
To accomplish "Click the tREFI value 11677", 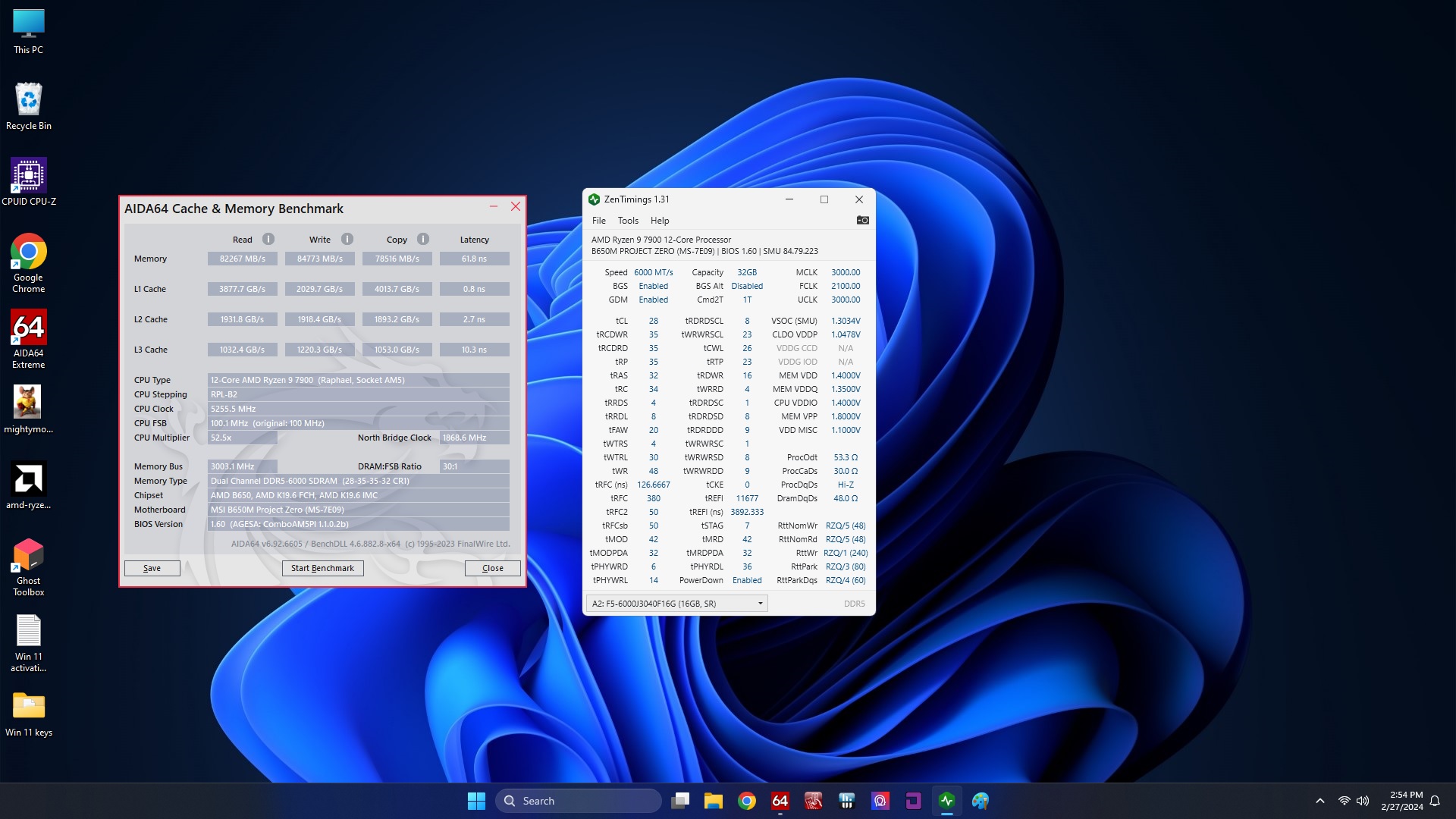I will click(x=747, y=498).
